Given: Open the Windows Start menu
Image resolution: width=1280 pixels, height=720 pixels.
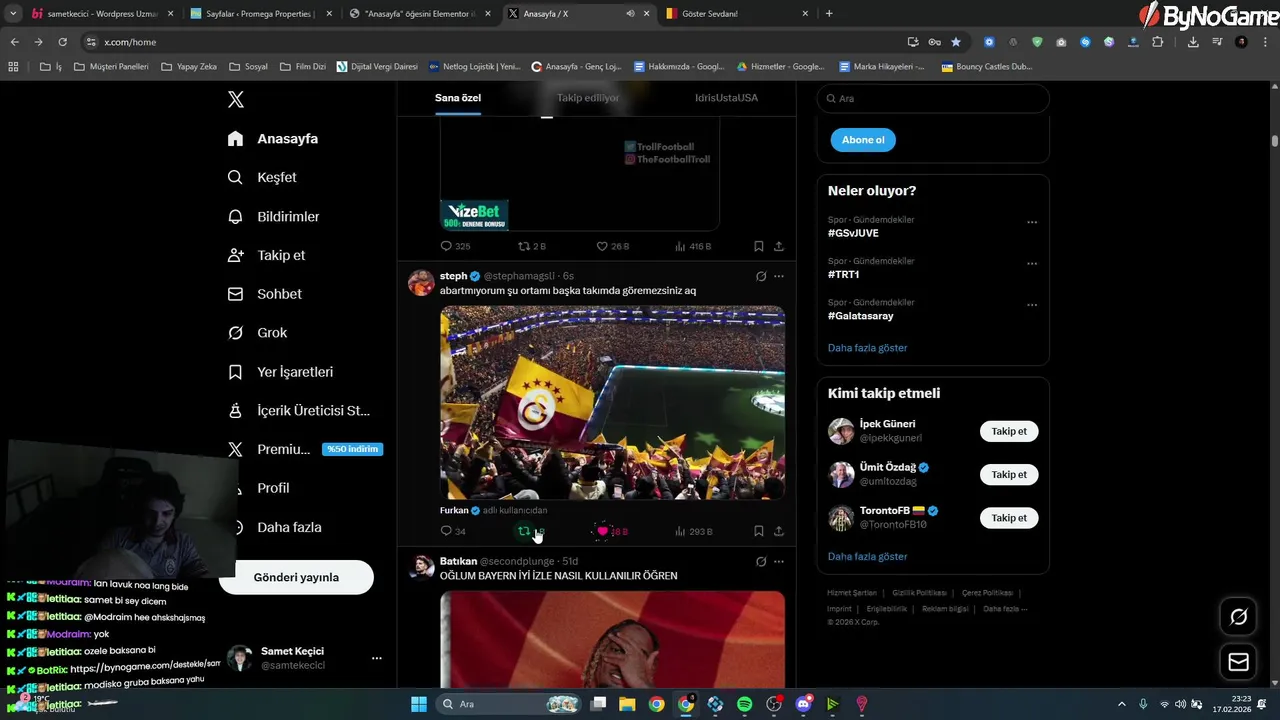Looking at the screenshot, I should tap(419, 704).
